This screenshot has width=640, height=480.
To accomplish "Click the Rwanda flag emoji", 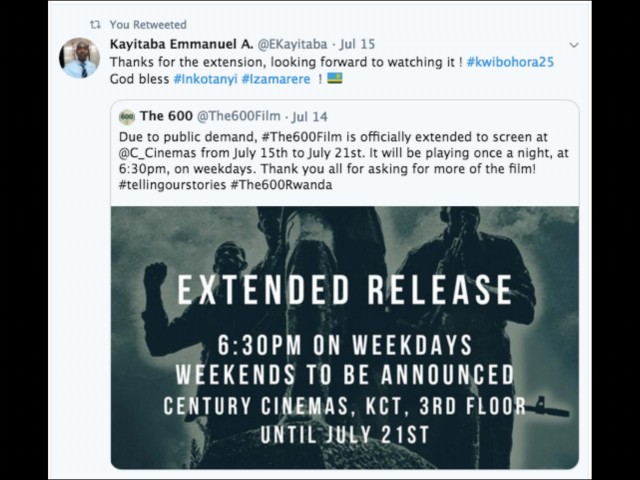I will [x=335, y=78].
